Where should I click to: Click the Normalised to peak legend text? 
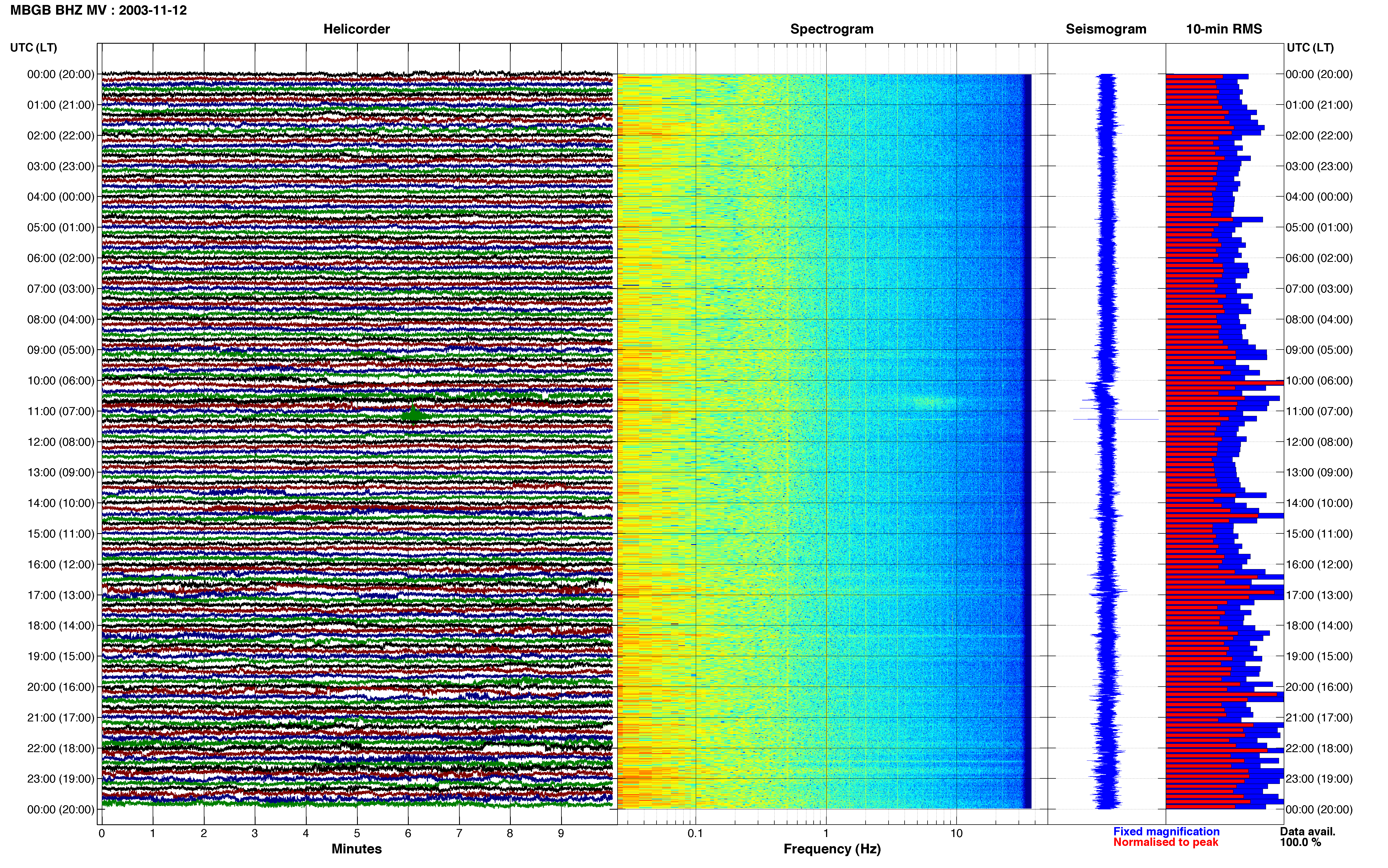pos(1165,843)
